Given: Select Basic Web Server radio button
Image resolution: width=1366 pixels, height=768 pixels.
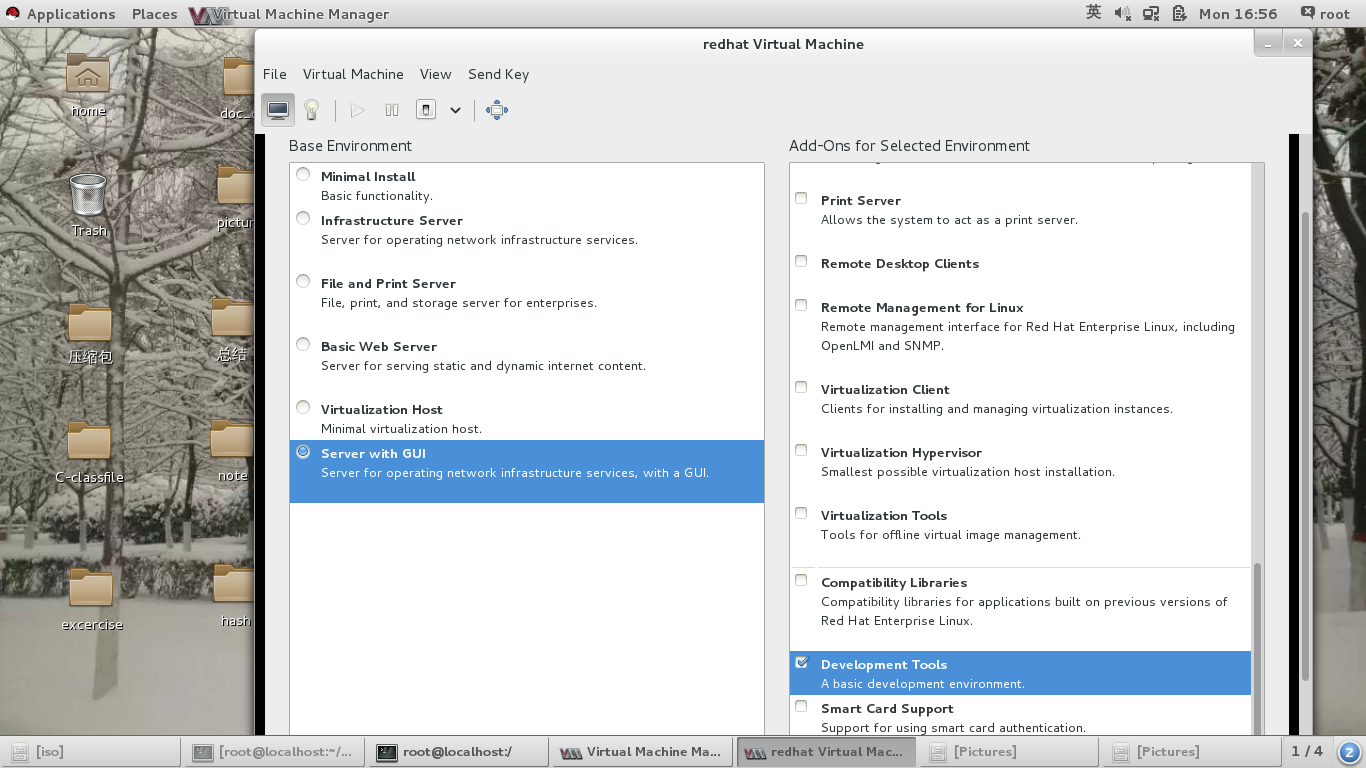Looking at the screenshot, I should point(303,344).
